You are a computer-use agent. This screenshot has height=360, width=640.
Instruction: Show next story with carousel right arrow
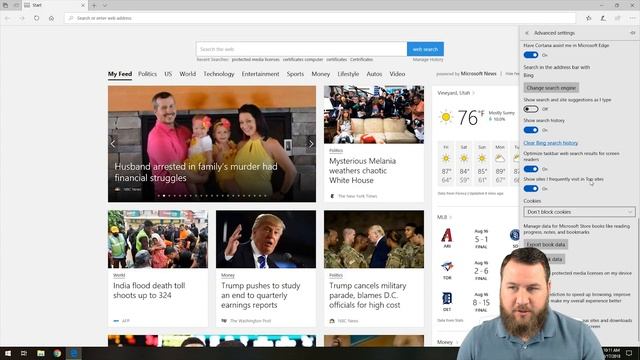(311, 144)
